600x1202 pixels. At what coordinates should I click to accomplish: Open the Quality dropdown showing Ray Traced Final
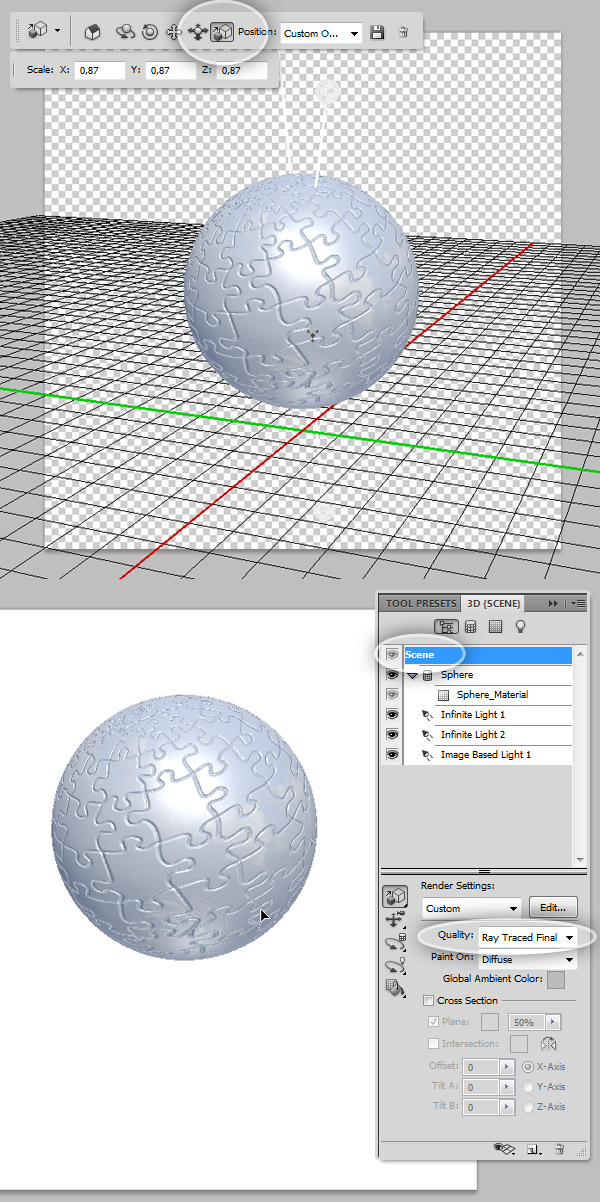pos(528,938)
